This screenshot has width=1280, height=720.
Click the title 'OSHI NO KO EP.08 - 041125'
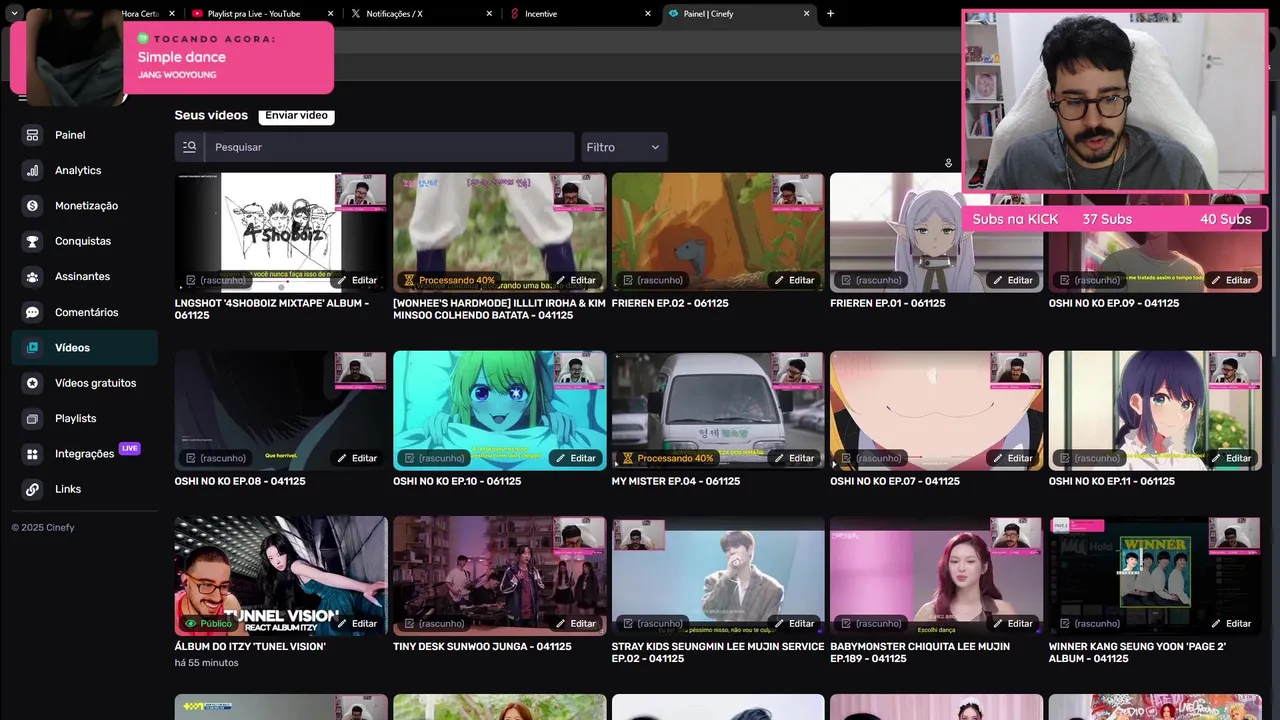point(240,481)
